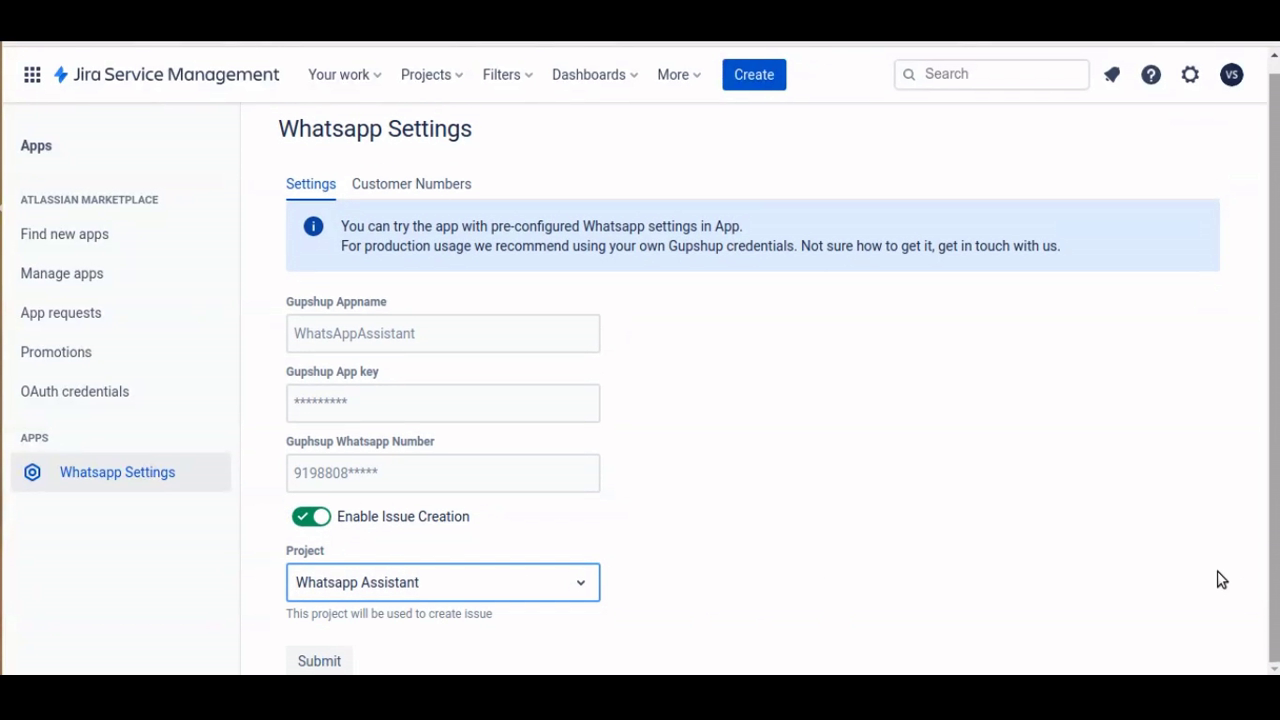Click the Submit button

click(319, 661)
